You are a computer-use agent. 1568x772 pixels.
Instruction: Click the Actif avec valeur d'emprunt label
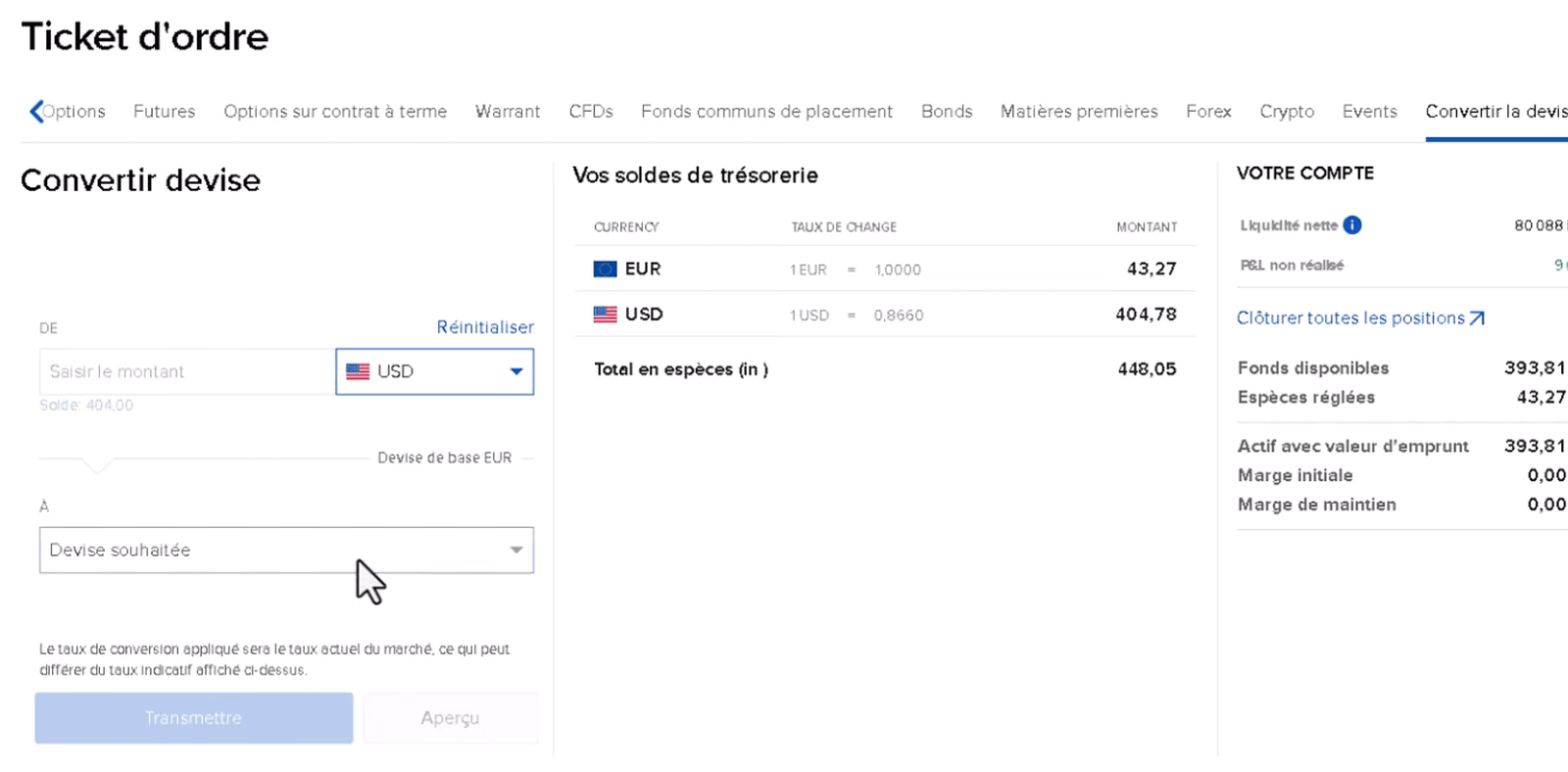click(x=1352, y=447)
